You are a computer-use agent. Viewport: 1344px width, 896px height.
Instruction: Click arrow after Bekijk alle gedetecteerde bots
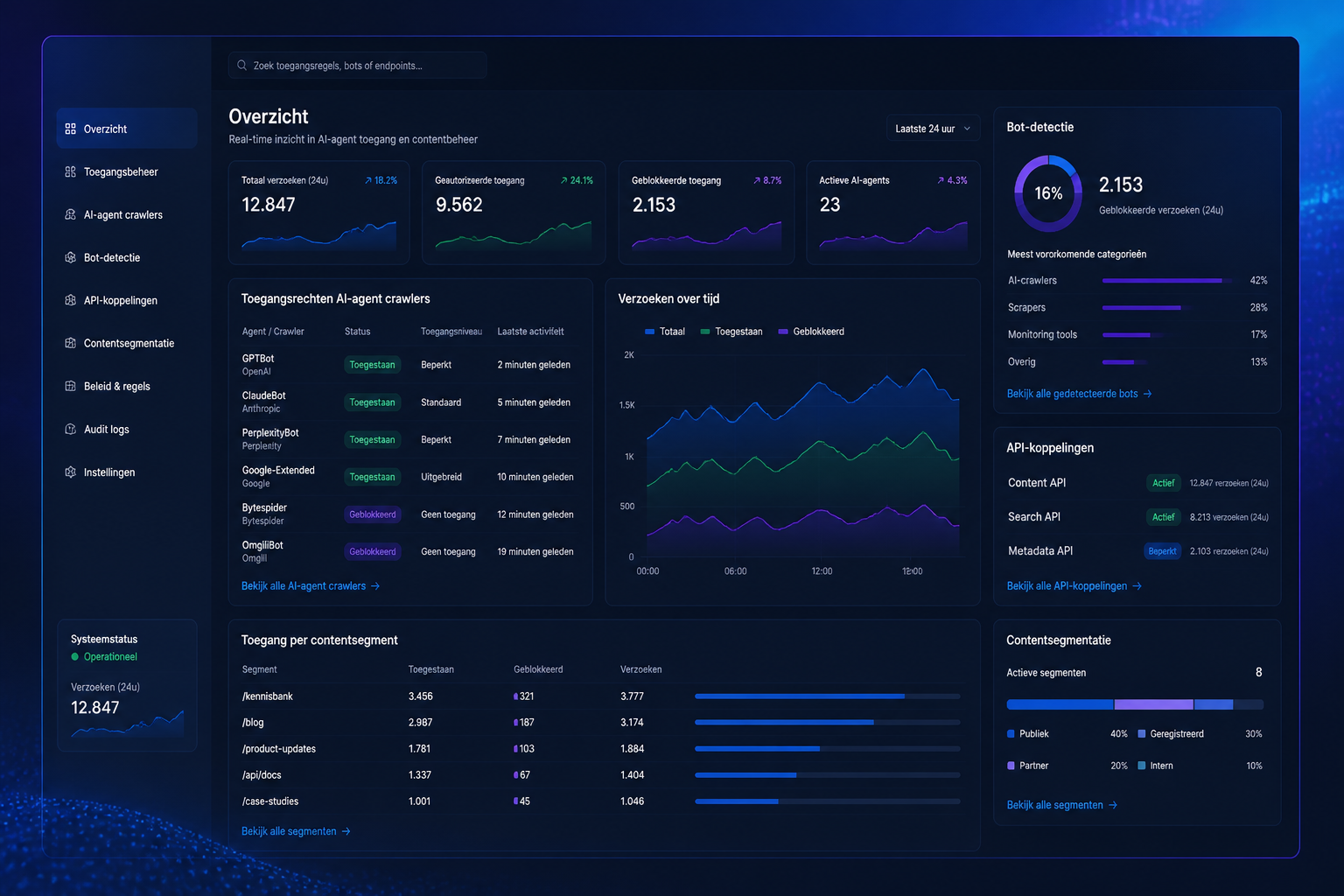click(x=1147, y=394)
